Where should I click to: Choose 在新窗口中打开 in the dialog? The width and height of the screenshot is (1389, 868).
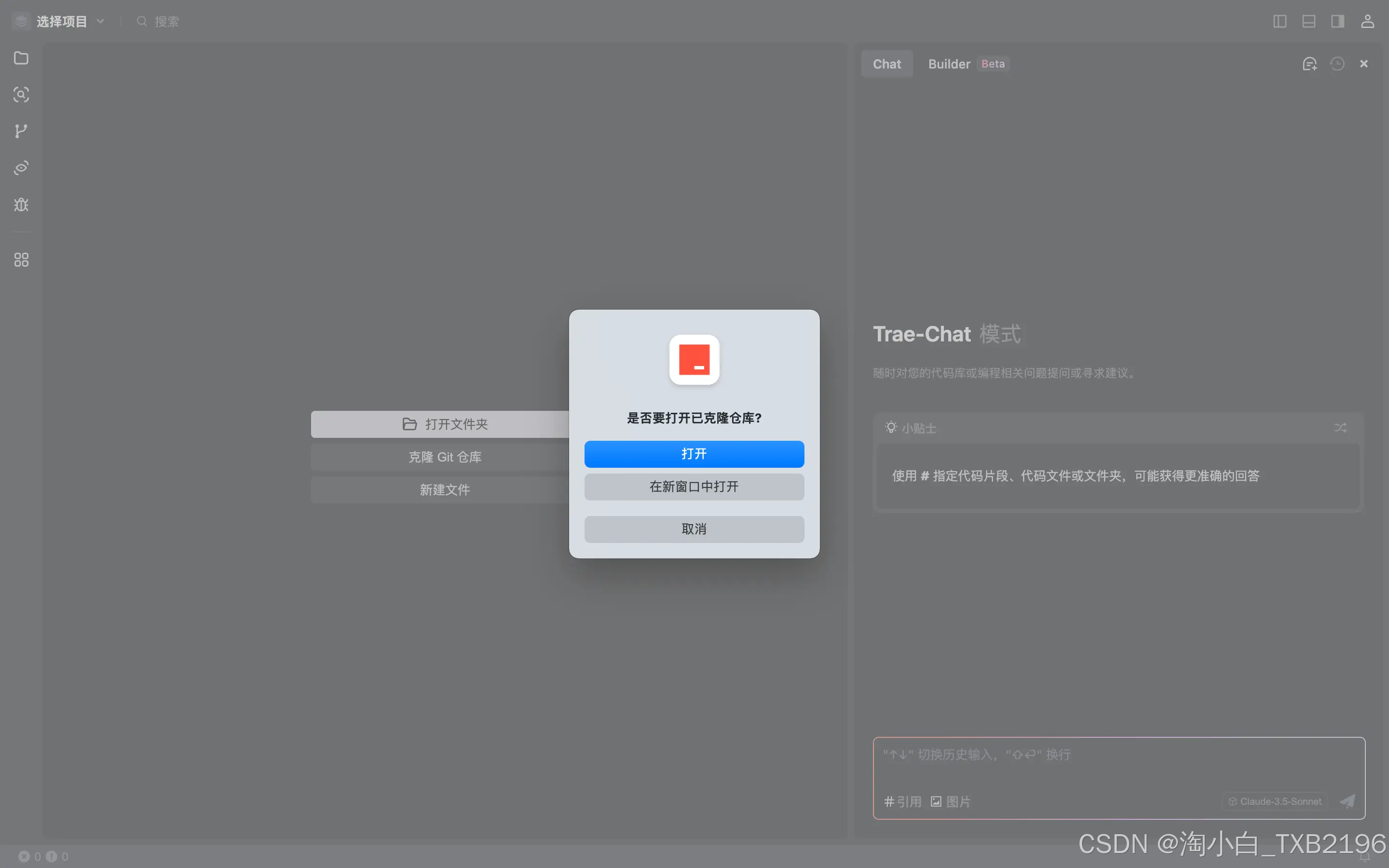(694, 487)
